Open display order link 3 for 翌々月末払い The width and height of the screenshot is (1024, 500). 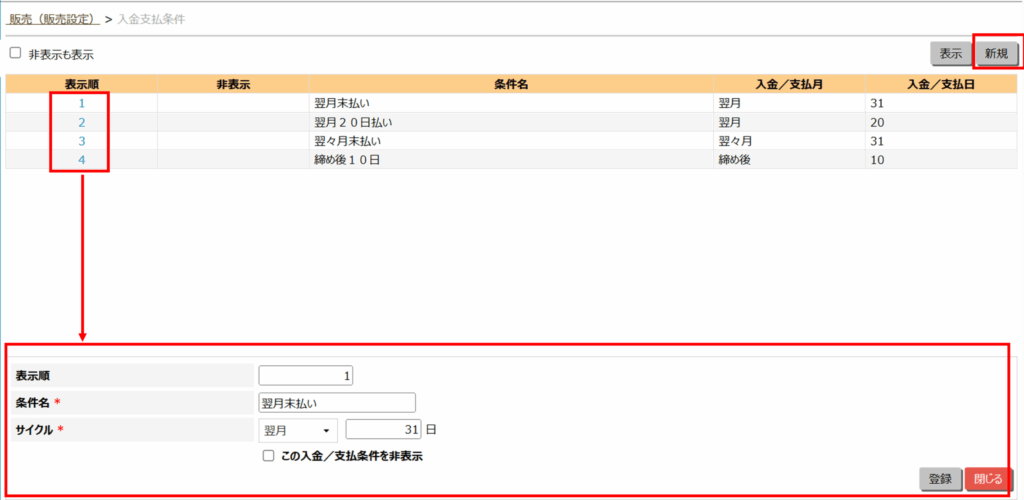(x=81, y=141)
